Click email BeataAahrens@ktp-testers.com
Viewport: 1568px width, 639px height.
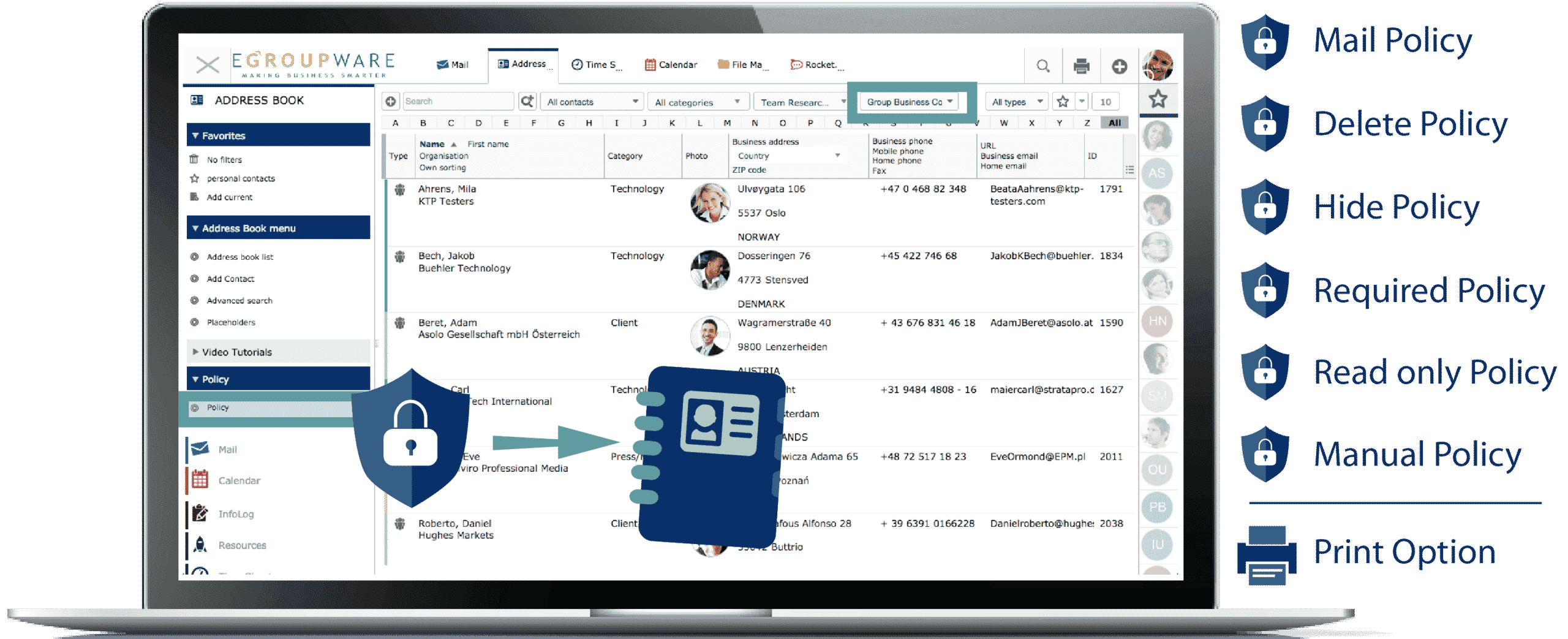(1037, 195)
